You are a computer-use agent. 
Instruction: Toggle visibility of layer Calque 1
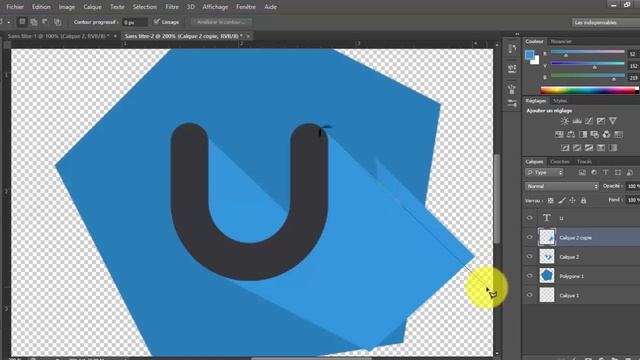(529, 295)
